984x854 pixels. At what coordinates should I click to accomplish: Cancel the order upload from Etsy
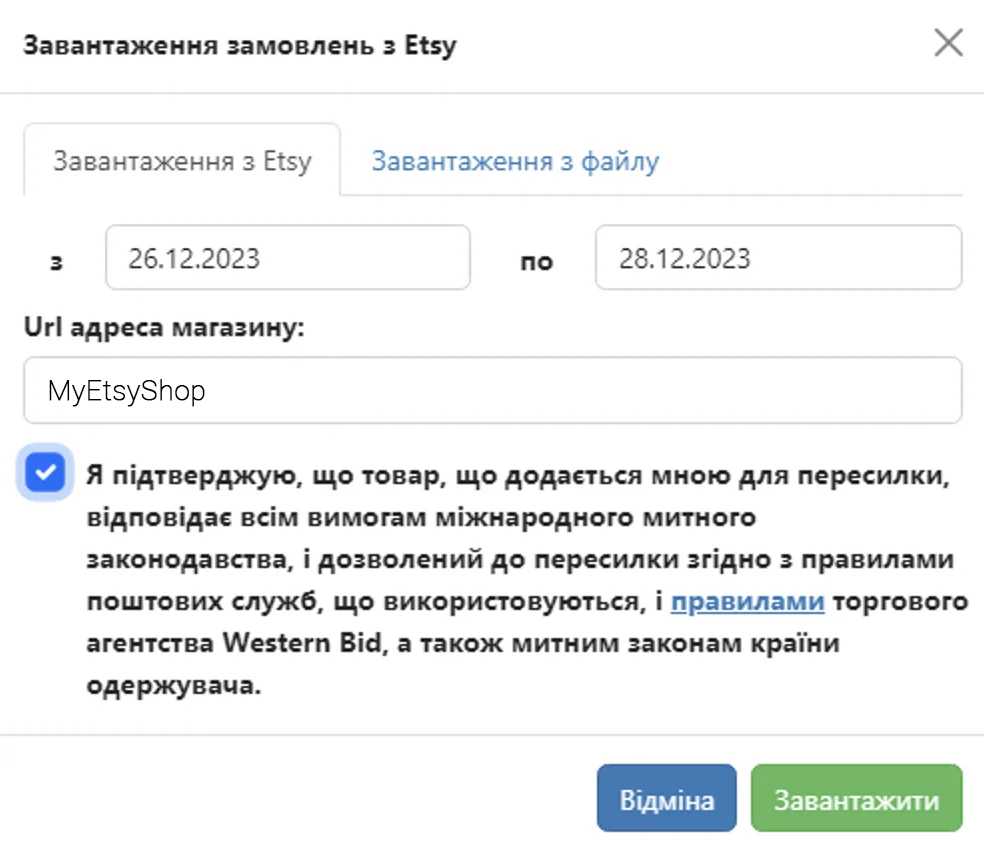(x=666, y=797)
